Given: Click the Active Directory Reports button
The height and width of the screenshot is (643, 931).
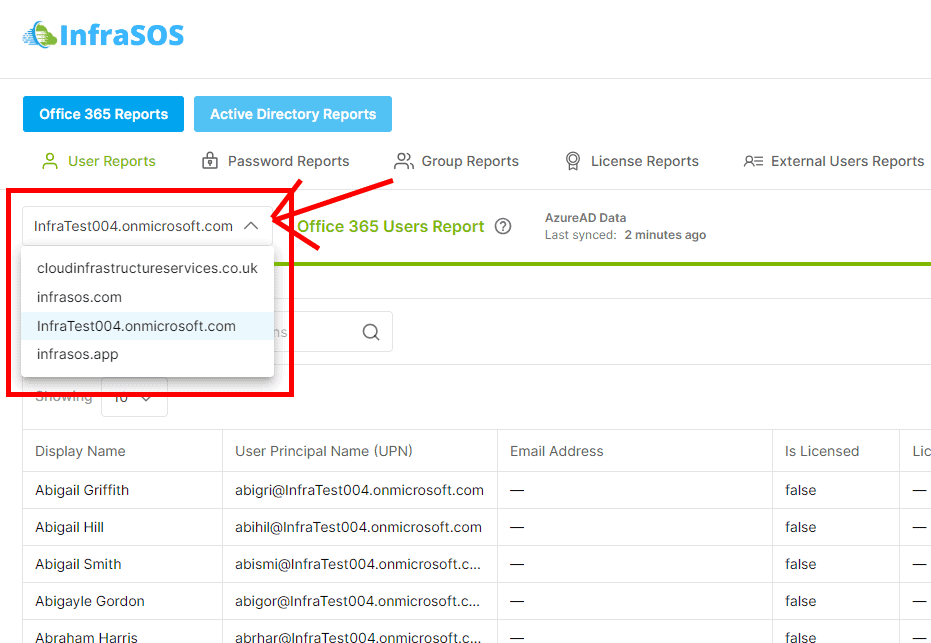Looking at the screenshot, I should coord(292,114).
